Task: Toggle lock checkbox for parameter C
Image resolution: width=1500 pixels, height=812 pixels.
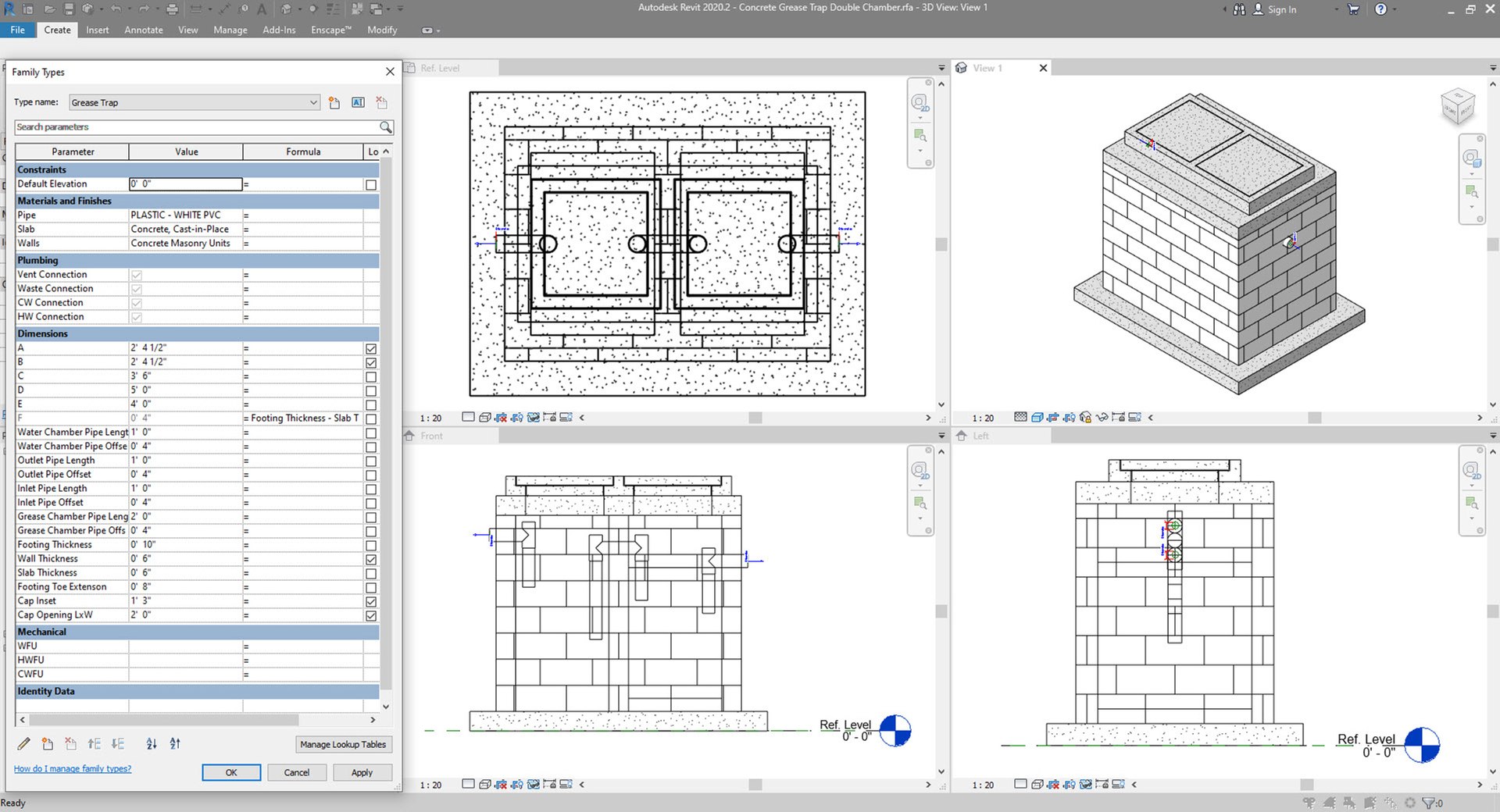Action: [x=371, y=377]
